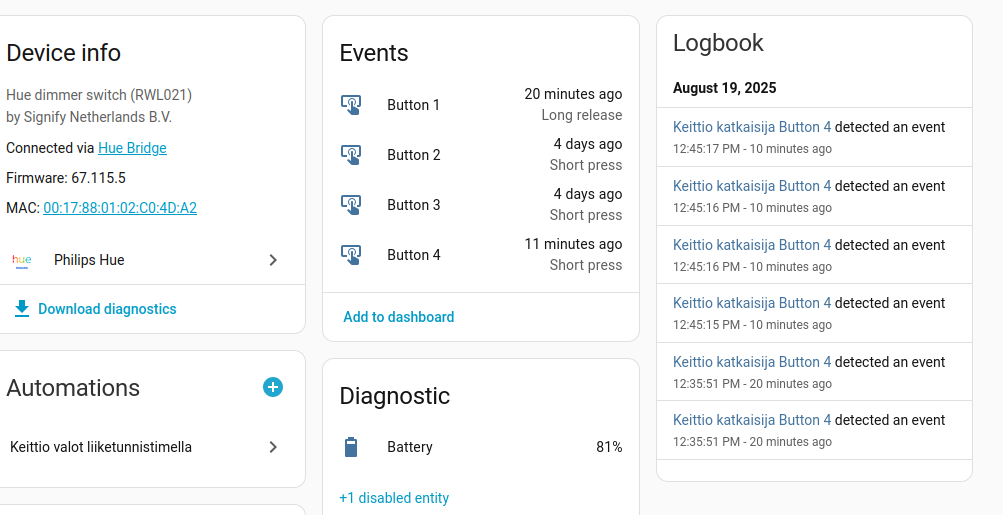
Task: Click the Button 4 event icon
Action: pyautogui.click(x=351, y=255)
